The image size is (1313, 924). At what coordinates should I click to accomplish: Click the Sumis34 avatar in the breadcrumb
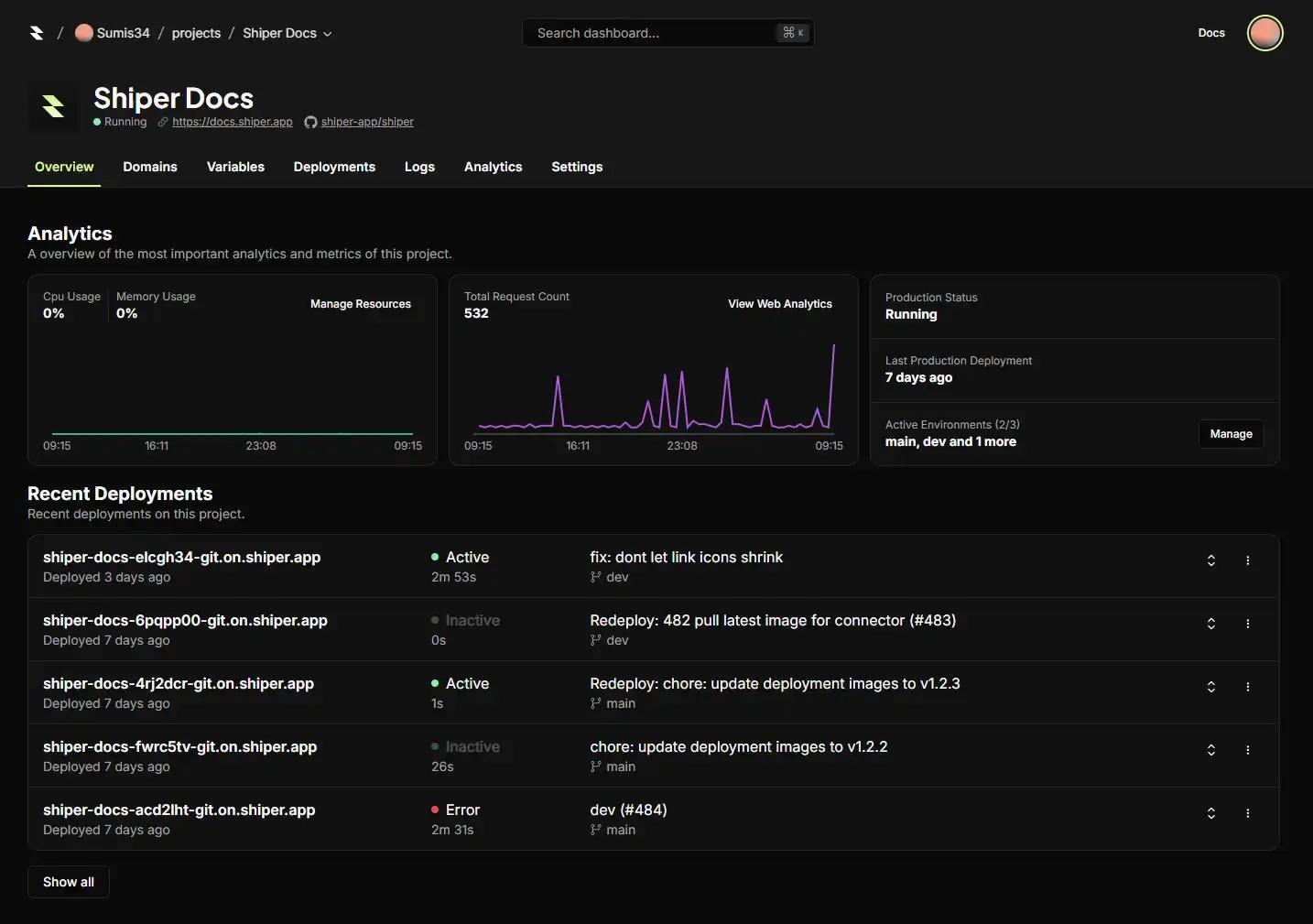point(84,33)
